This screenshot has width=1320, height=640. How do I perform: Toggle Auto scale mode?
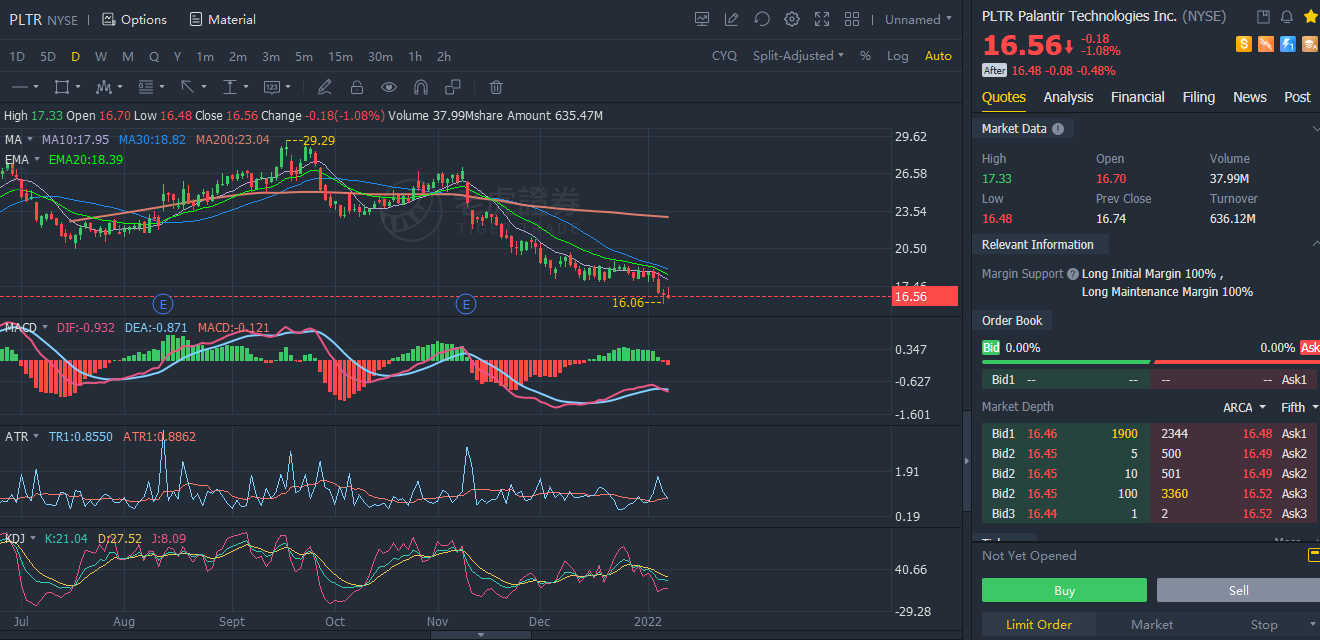(938, 56)
